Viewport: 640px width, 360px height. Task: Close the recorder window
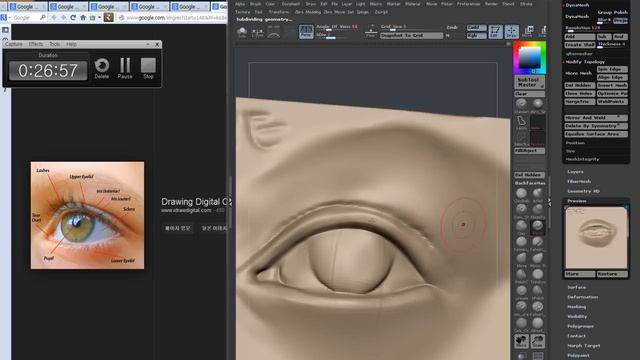pyautogui.click(x=157, y=44)
